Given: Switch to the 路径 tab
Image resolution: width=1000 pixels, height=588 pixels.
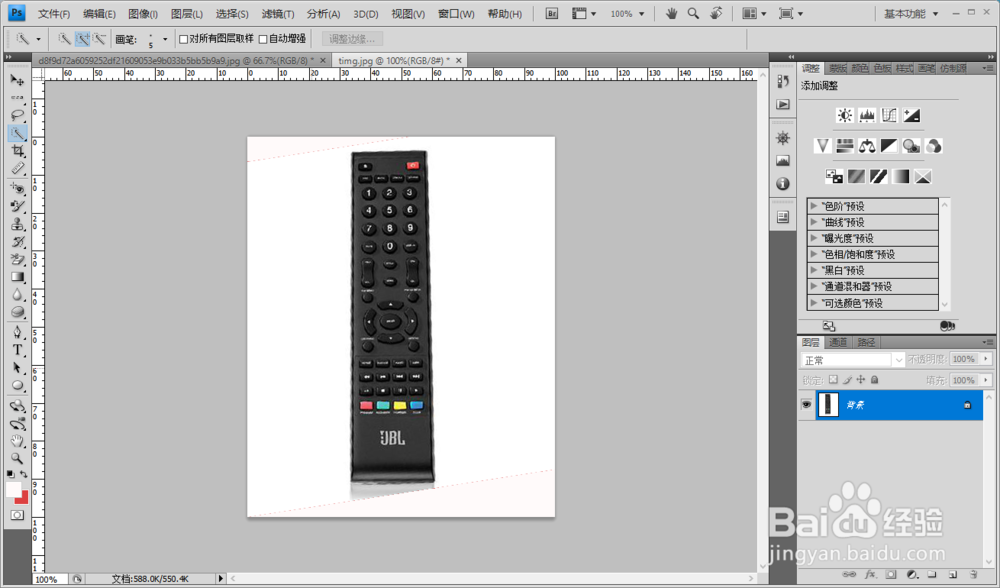Looking at the screenshot, I should 866,342.
